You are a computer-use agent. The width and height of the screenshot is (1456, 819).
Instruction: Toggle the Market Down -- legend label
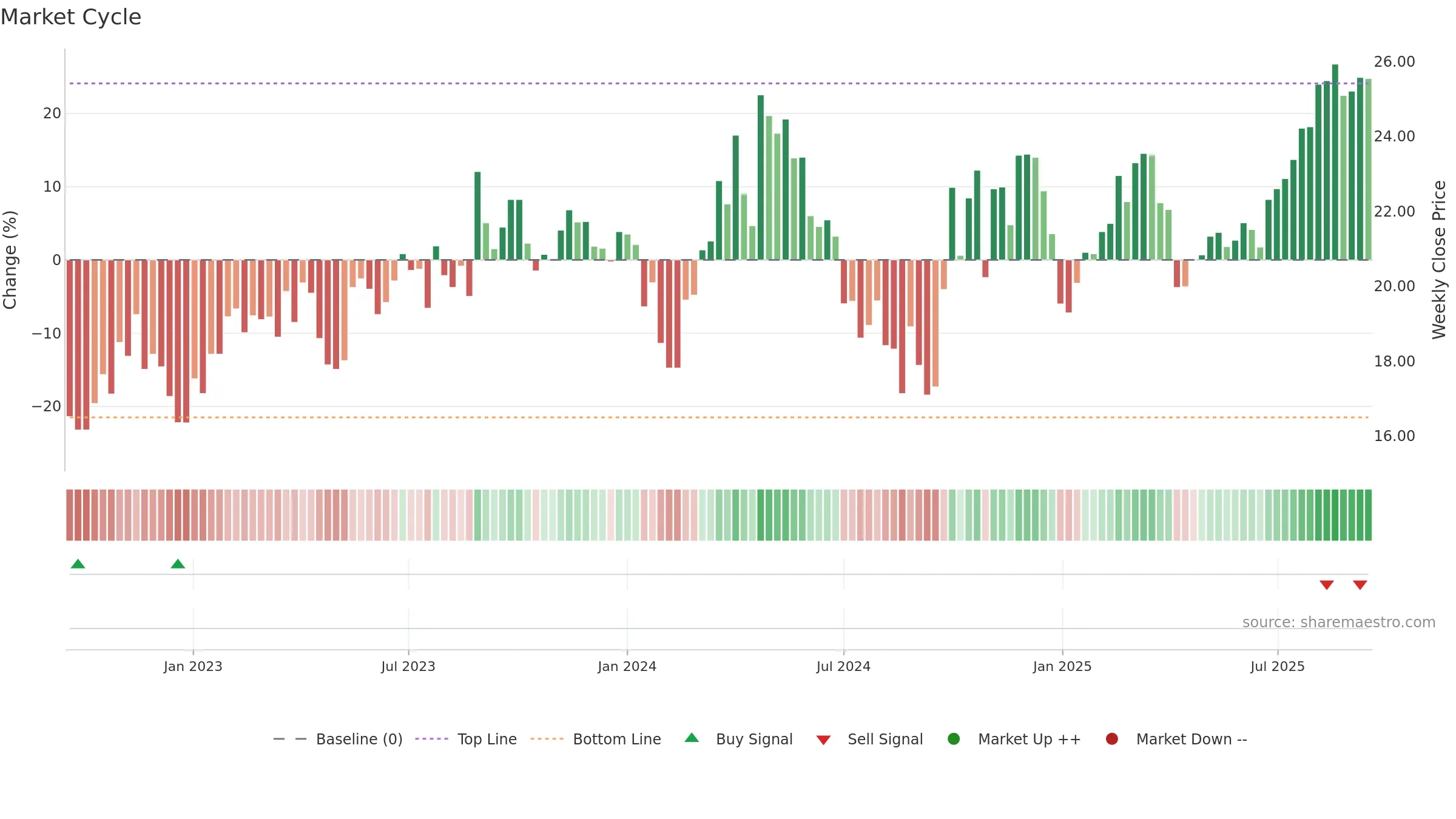tap(1191, 739)
